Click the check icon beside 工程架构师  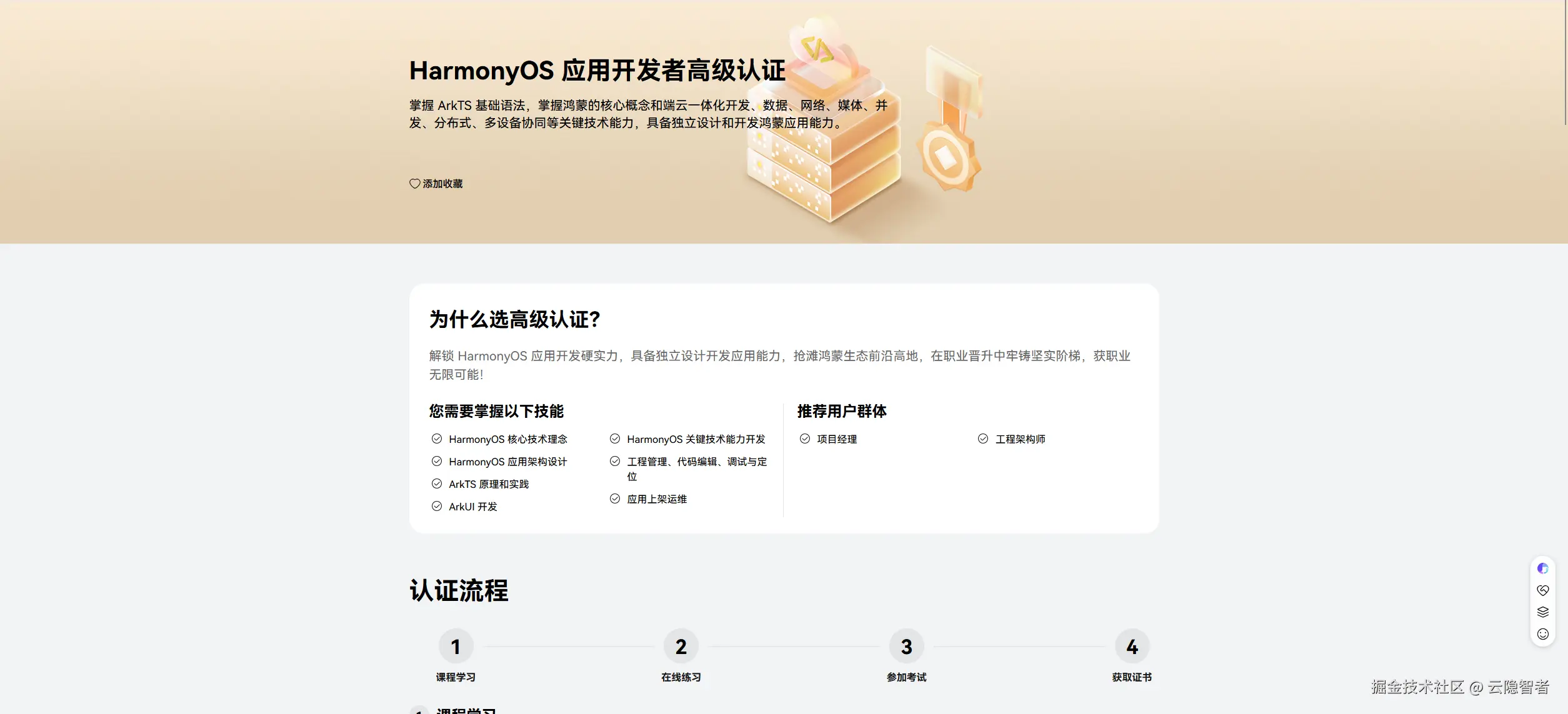pyautogui.click(x=983, y=439)
